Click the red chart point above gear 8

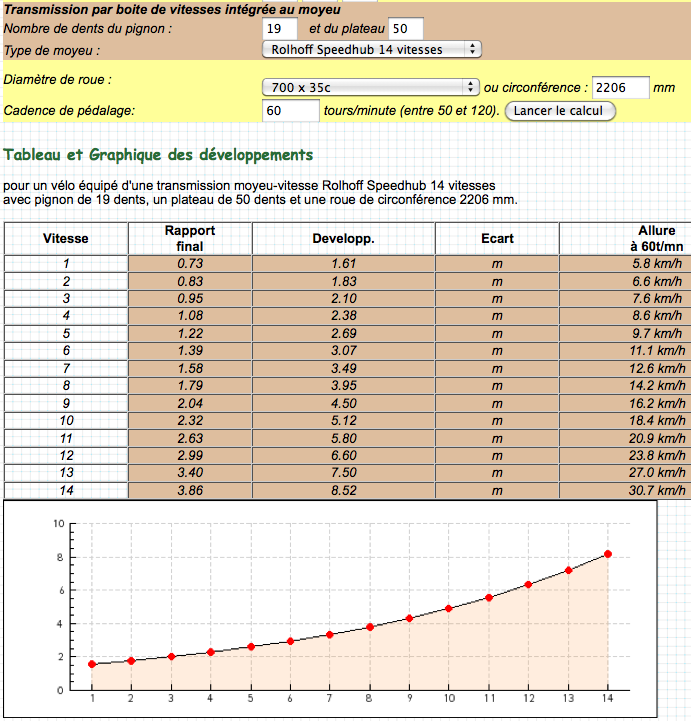pos(370,627)
